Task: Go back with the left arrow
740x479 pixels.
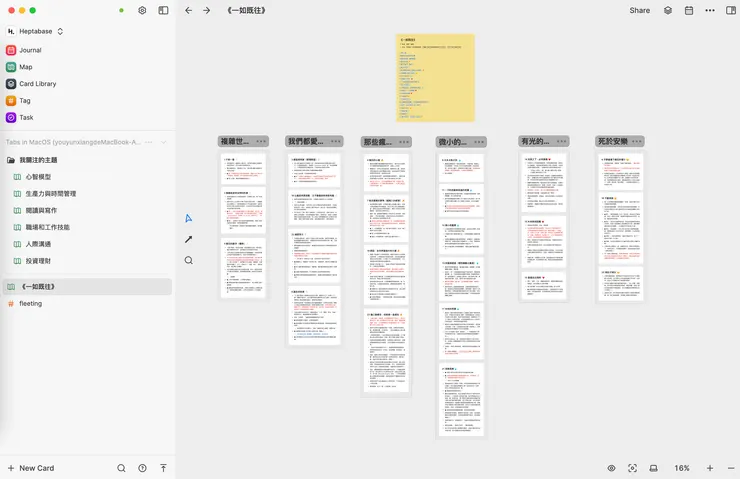Action: 188,10
